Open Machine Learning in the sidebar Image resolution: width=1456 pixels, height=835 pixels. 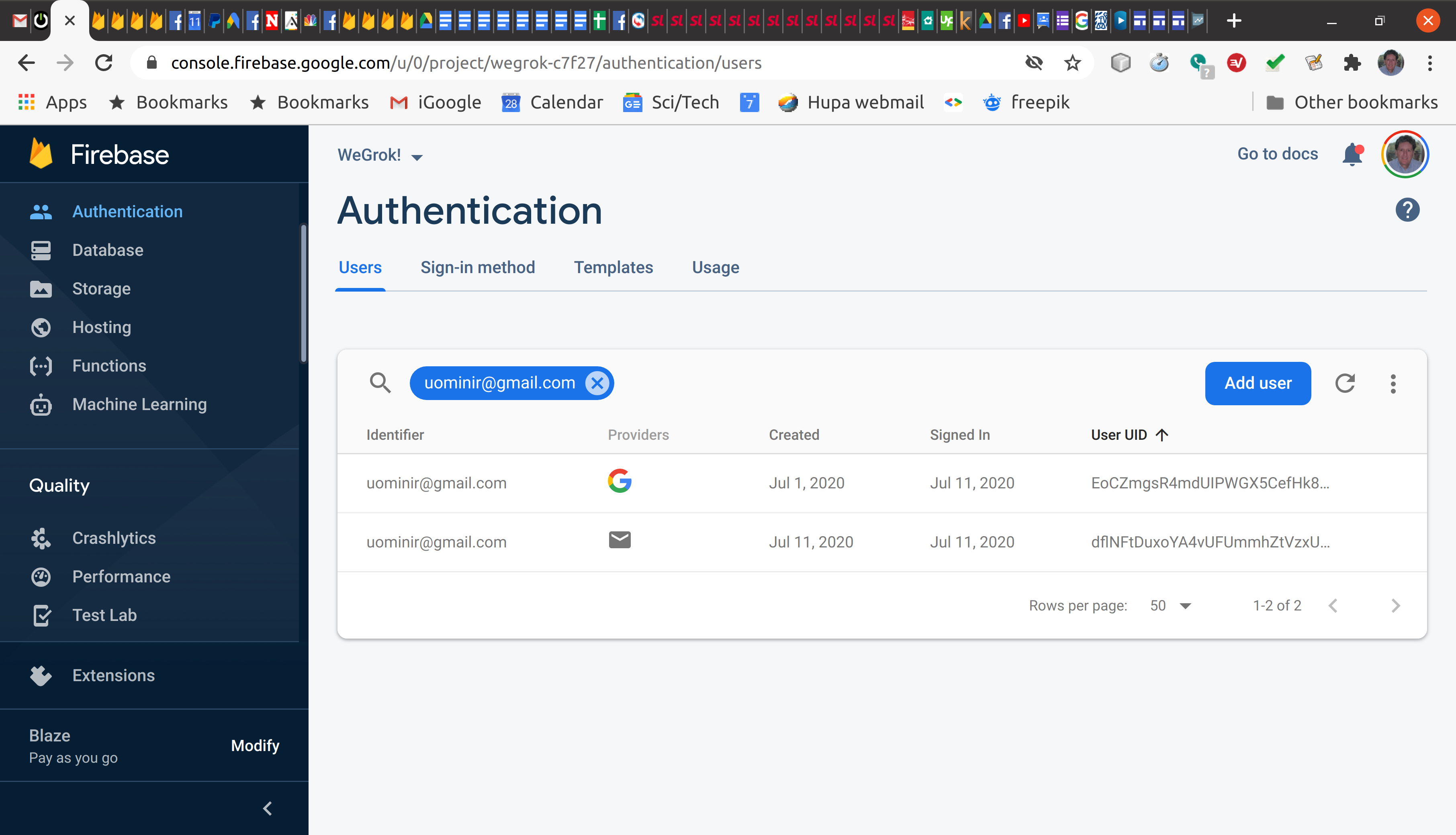coord(139,404)
